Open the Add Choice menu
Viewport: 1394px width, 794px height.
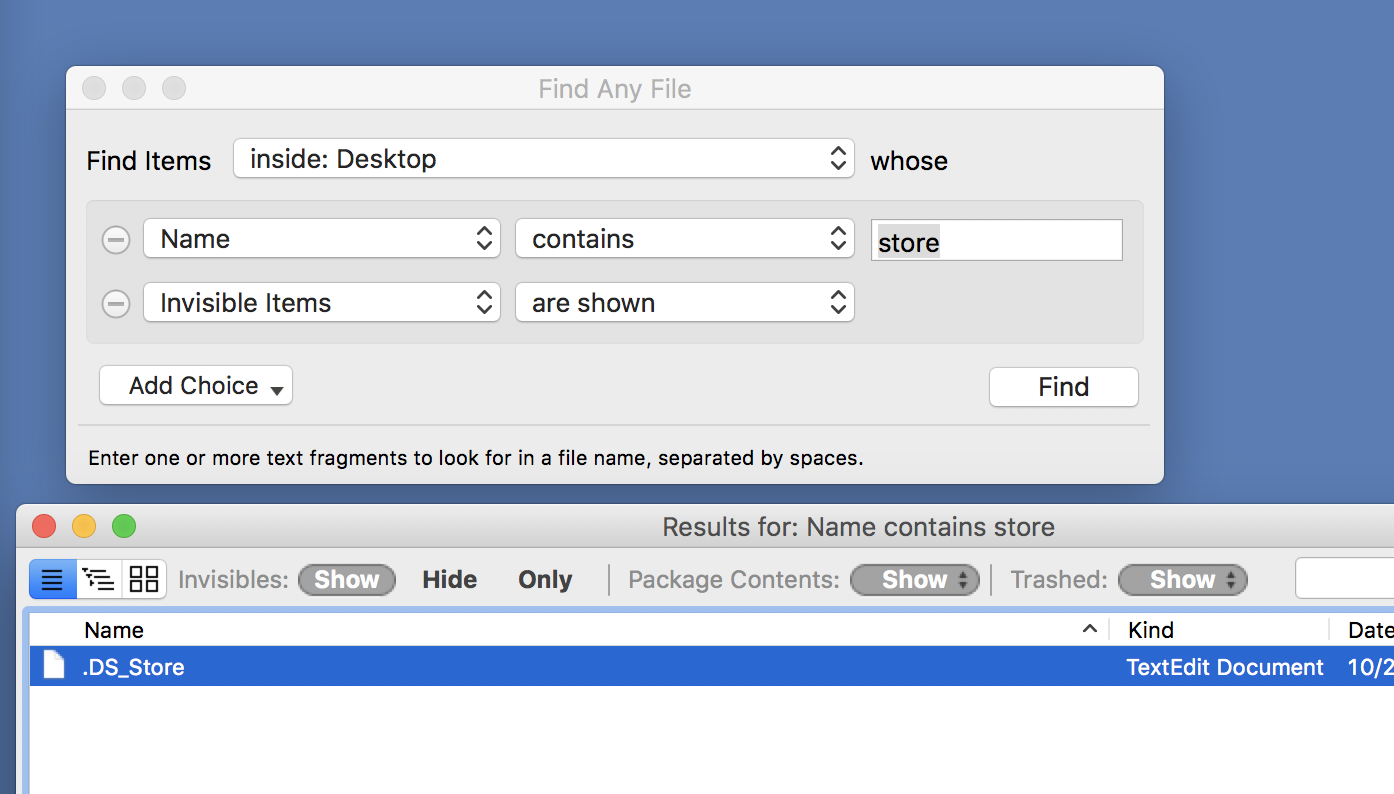[196, 386]
